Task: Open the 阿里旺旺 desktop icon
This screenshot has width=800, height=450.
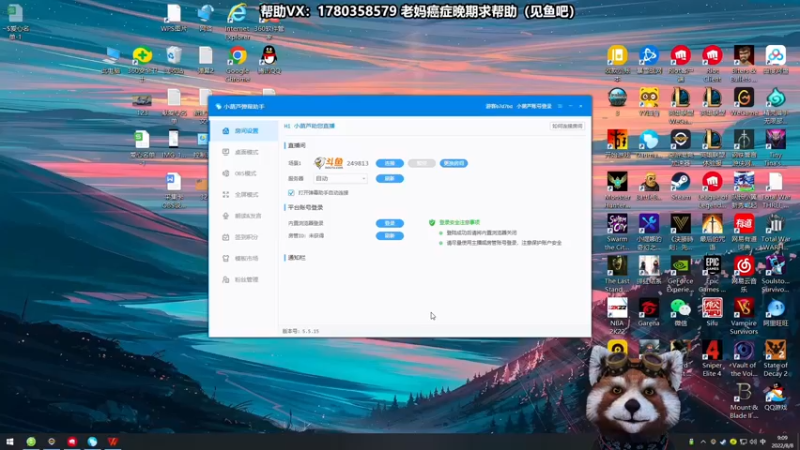Action: [775, 313]
